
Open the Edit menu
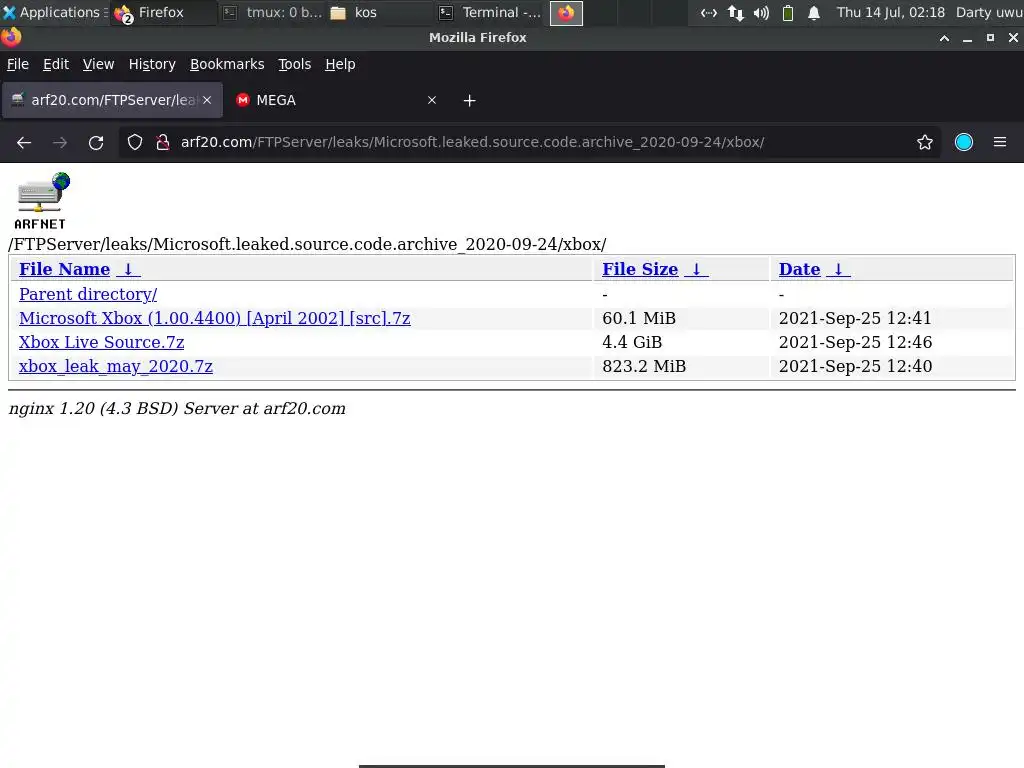click(x=56, y=64)
